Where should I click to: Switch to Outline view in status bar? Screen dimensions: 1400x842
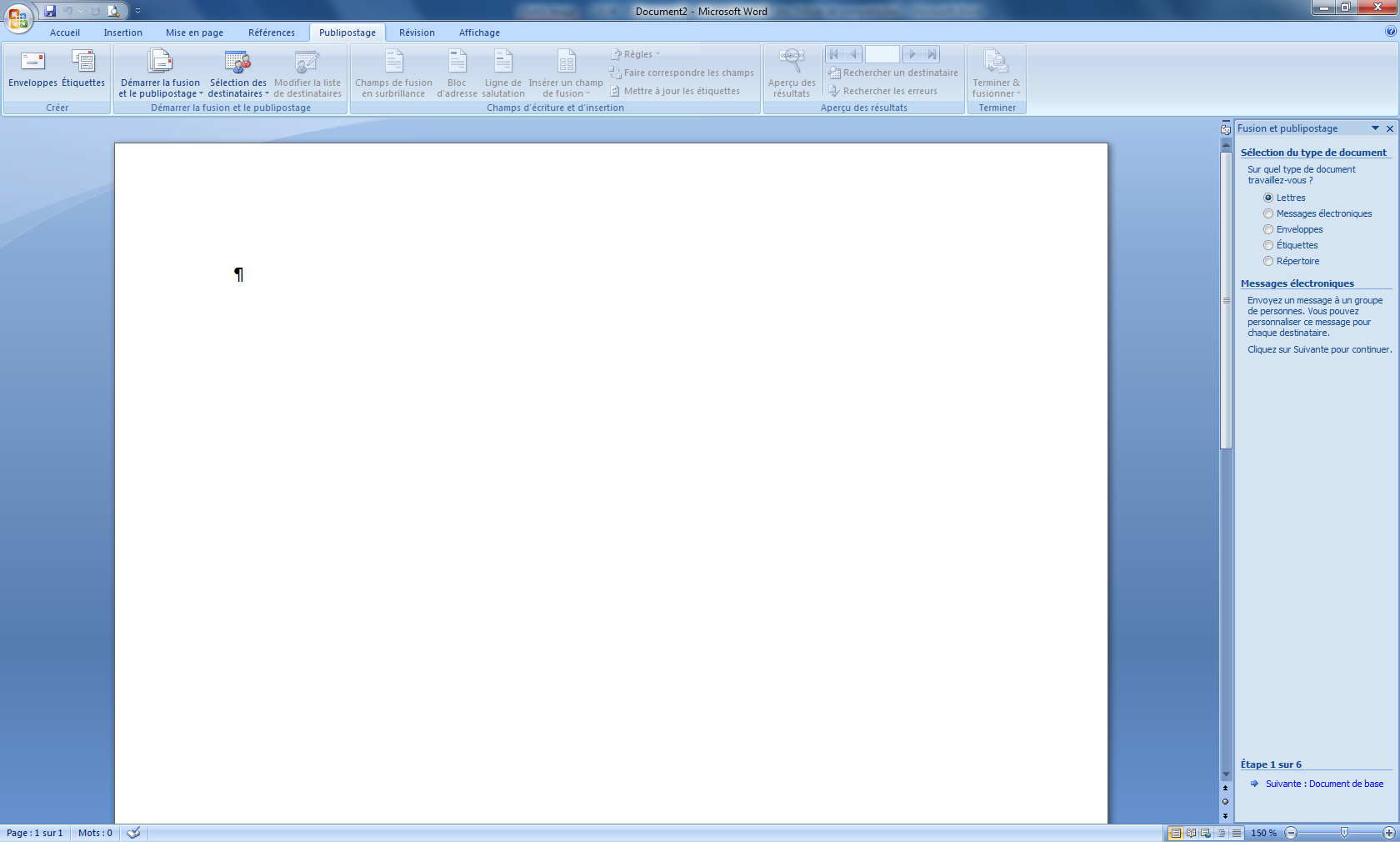point(1222,833)
